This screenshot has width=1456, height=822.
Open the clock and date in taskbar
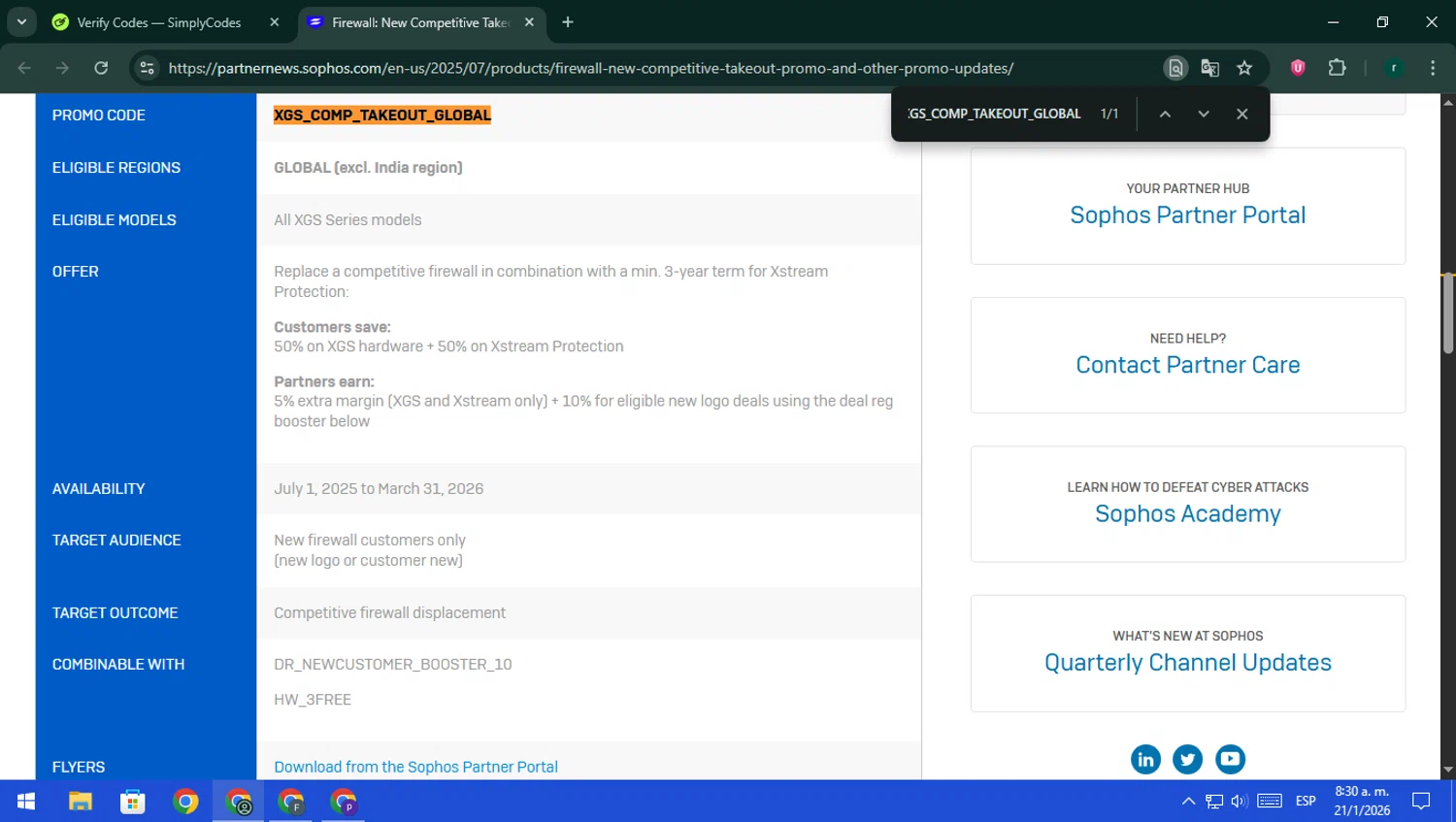[x=1362, y=802]
